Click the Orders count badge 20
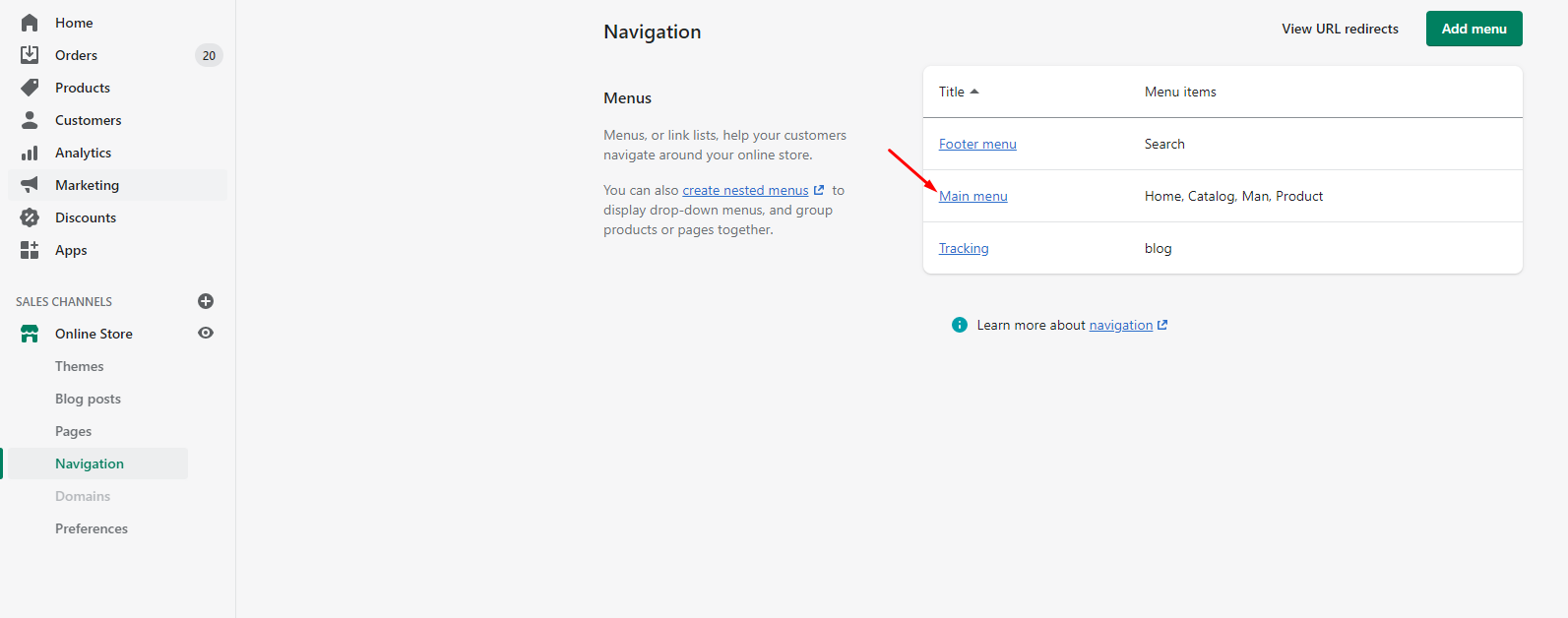The image size is (1568, 618). coord(209,55)
